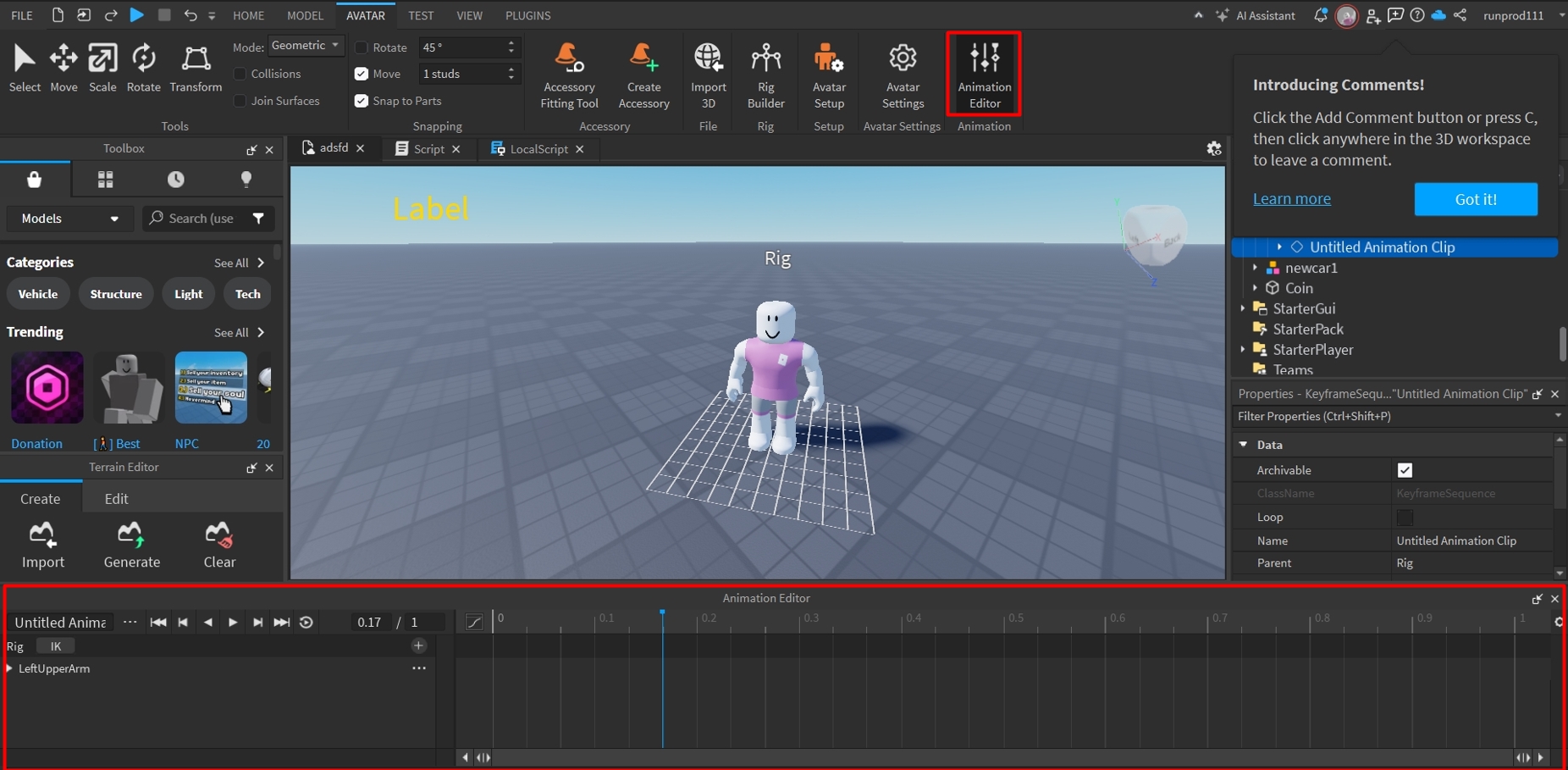Select the Structure category chip

(x=116, y=294)
